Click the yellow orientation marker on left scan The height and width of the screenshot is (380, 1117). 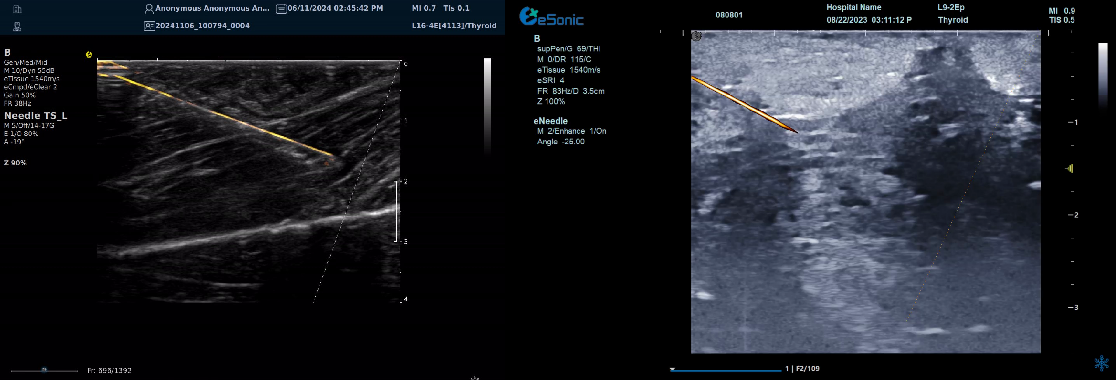[x=90, y=53]
